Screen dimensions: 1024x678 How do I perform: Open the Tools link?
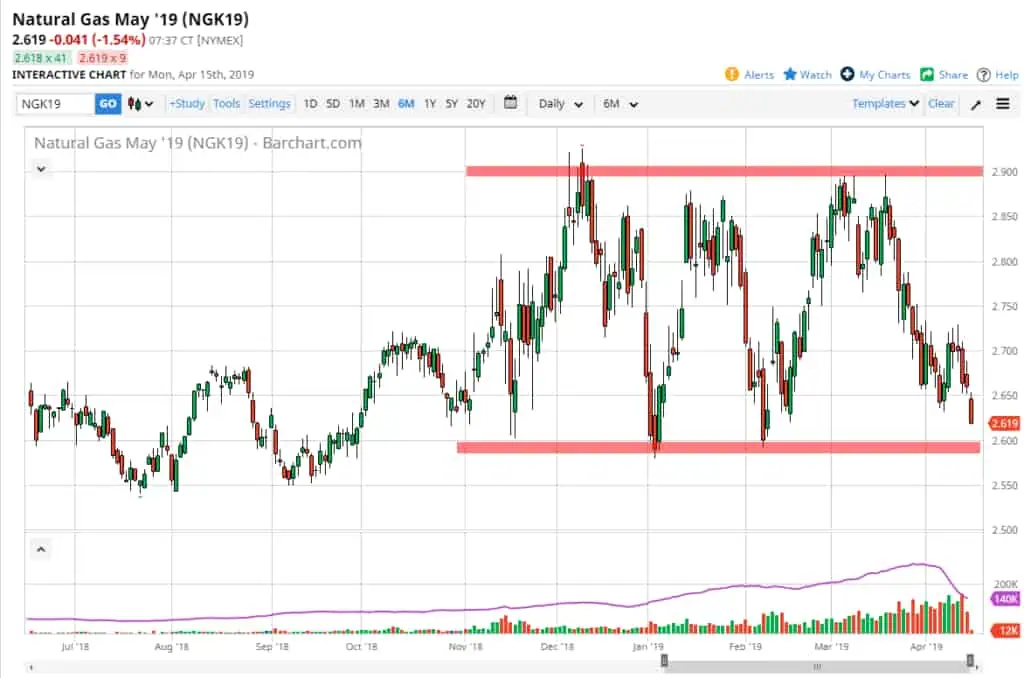(x=227, y=103)
